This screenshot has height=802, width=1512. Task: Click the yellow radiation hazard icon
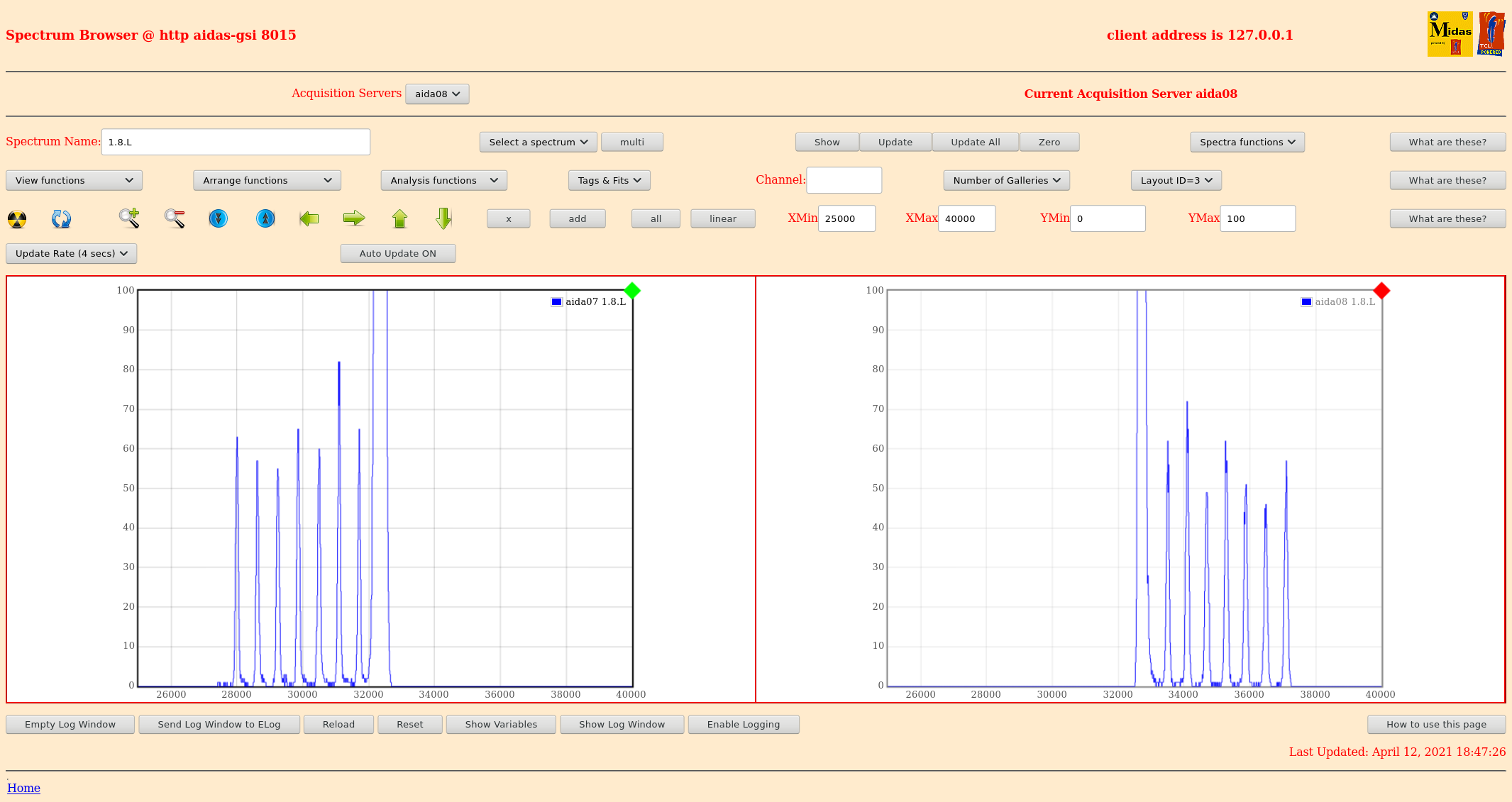coord(17,219)
